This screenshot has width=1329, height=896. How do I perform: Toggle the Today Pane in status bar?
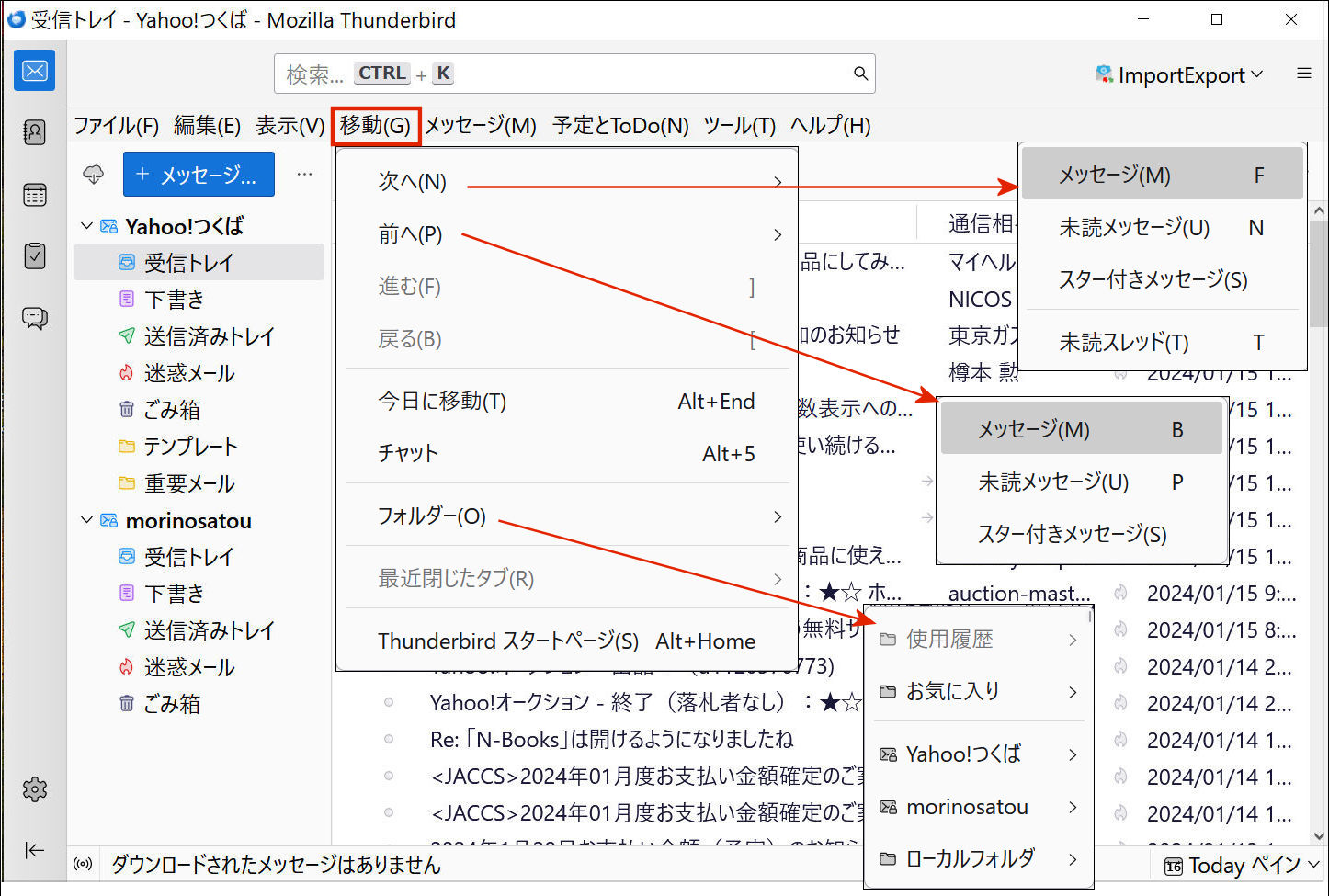(1241, 866)
